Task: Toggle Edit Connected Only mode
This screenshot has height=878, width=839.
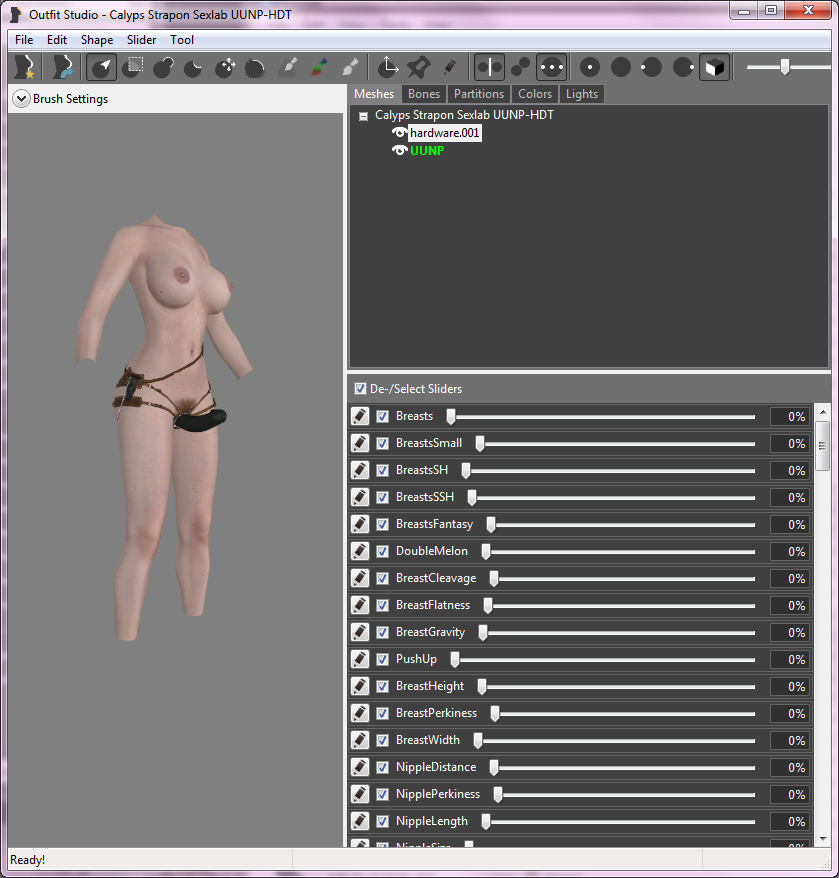Action: tap(520, 67)
